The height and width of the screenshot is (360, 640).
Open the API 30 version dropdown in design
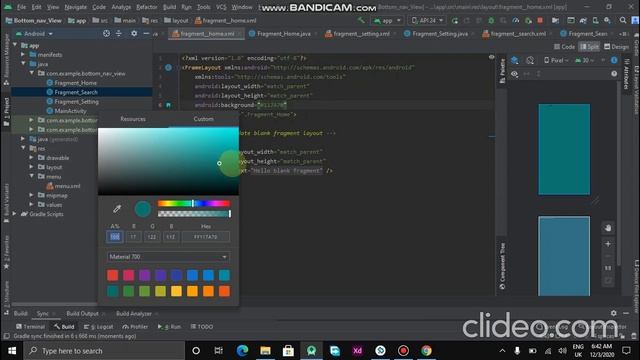pyautogui.click(x=584, y=60)
